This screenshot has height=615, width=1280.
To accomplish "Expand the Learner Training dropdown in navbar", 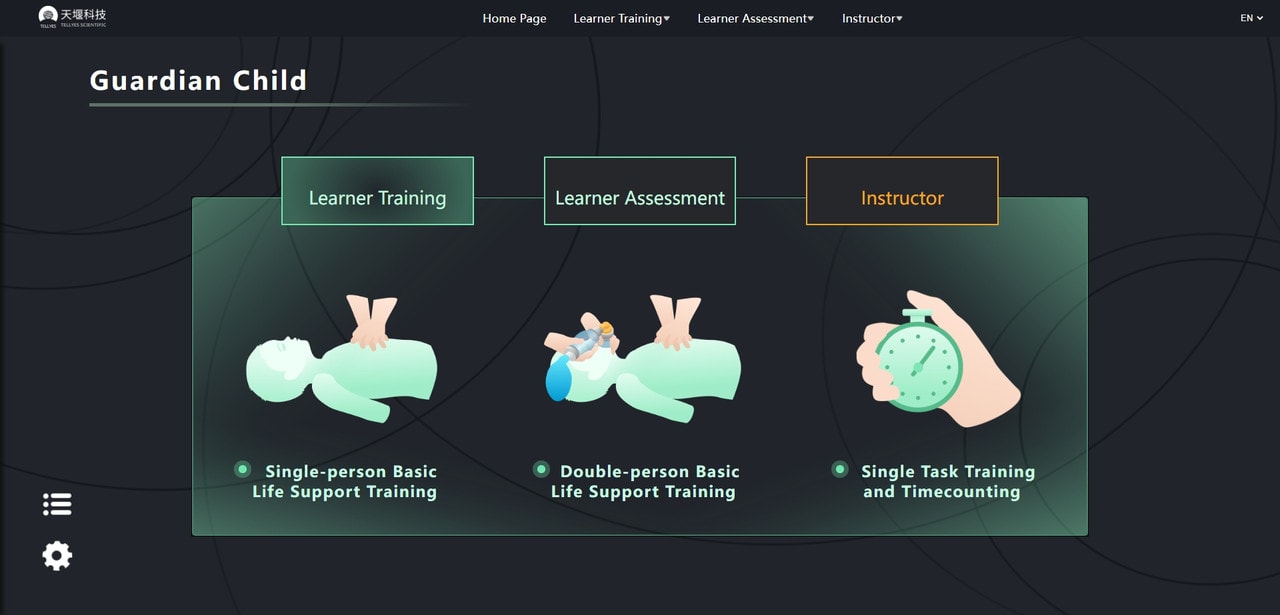I will 622,18.
